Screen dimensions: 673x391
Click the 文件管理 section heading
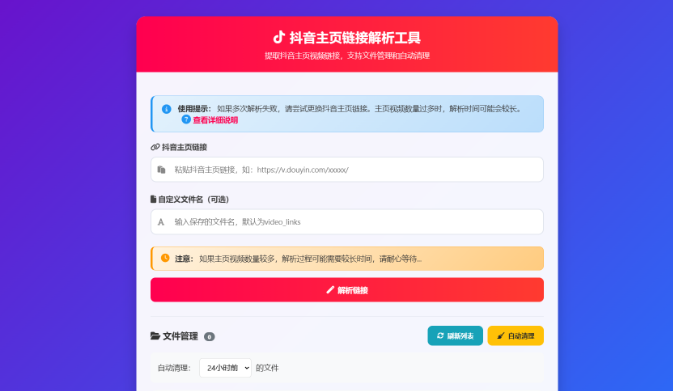[180, 336]
